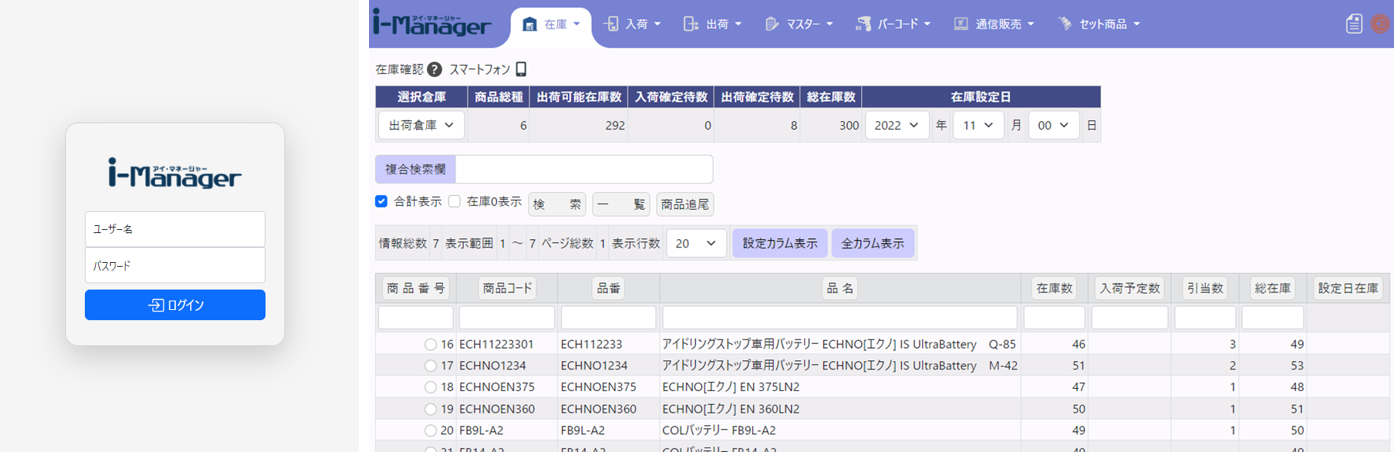Viewport: 1394px width, 452px height.
Task: Open the 入荷 menu
Action: tap(633, 24)
